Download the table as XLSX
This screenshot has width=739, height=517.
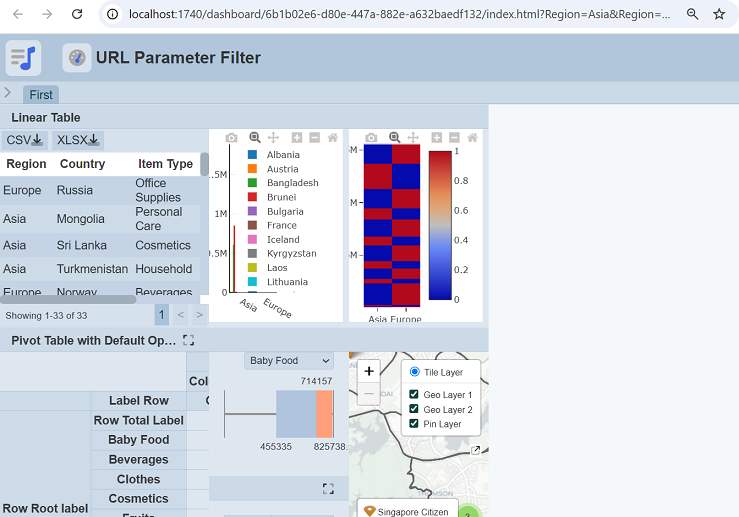point(78,140)
